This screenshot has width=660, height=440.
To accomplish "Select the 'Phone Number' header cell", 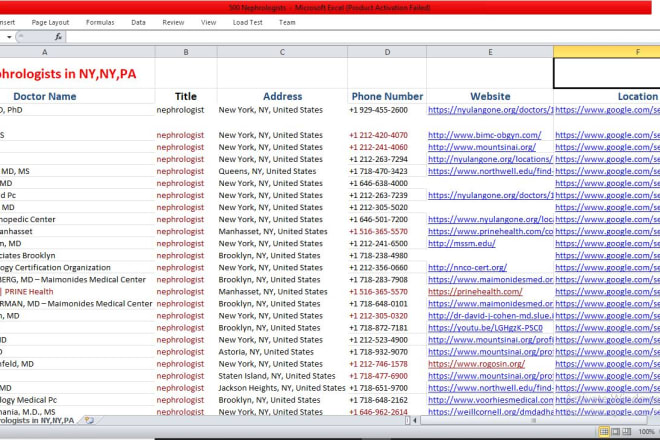I will click(x=387, y=96).
